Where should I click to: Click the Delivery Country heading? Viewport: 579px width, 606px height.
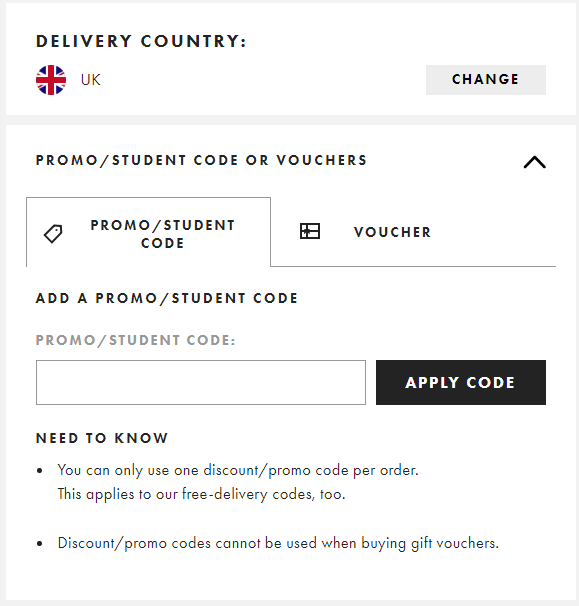[x=141, y=41]
